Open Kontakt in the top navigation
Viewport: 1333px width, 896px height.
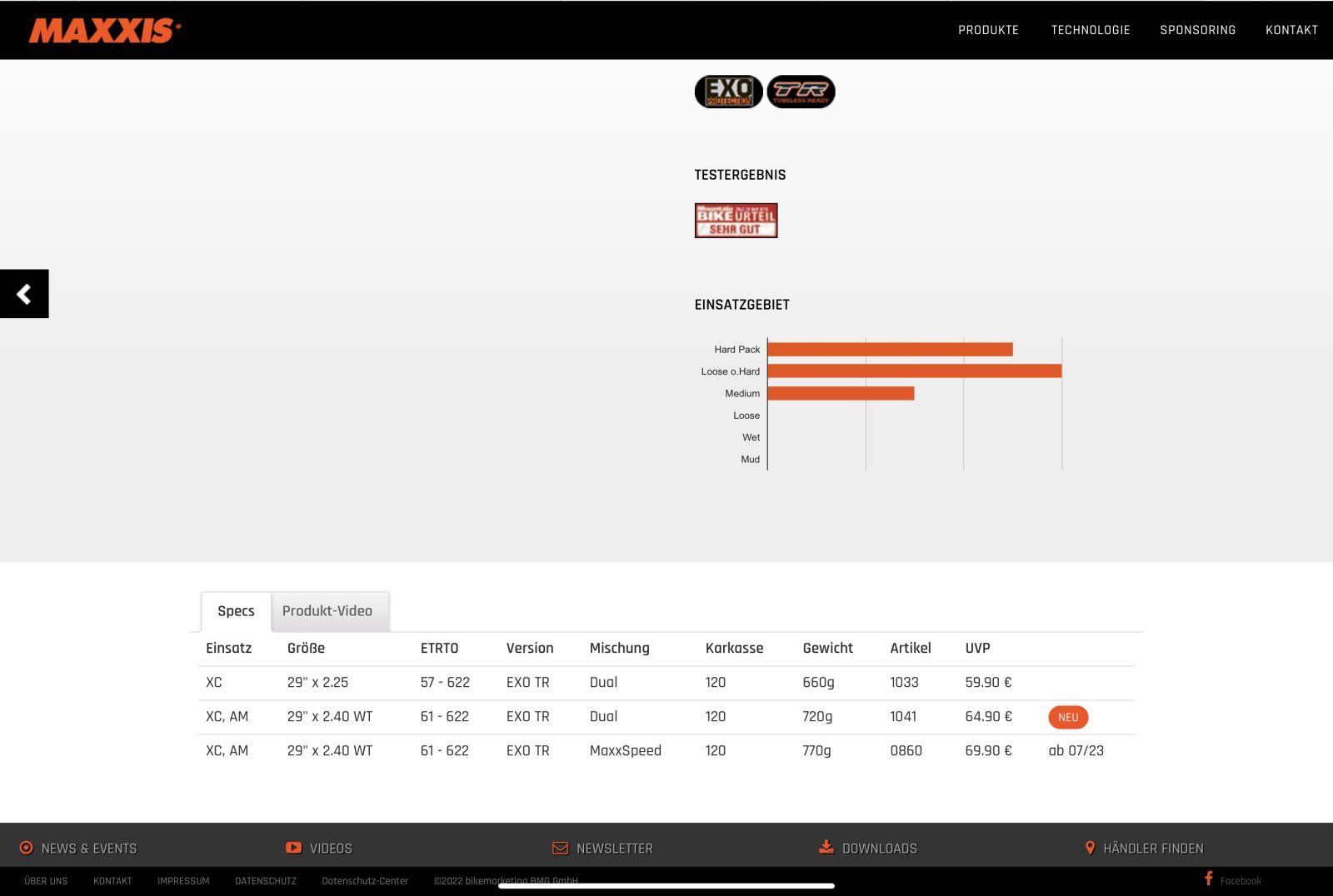(1291, 30)
